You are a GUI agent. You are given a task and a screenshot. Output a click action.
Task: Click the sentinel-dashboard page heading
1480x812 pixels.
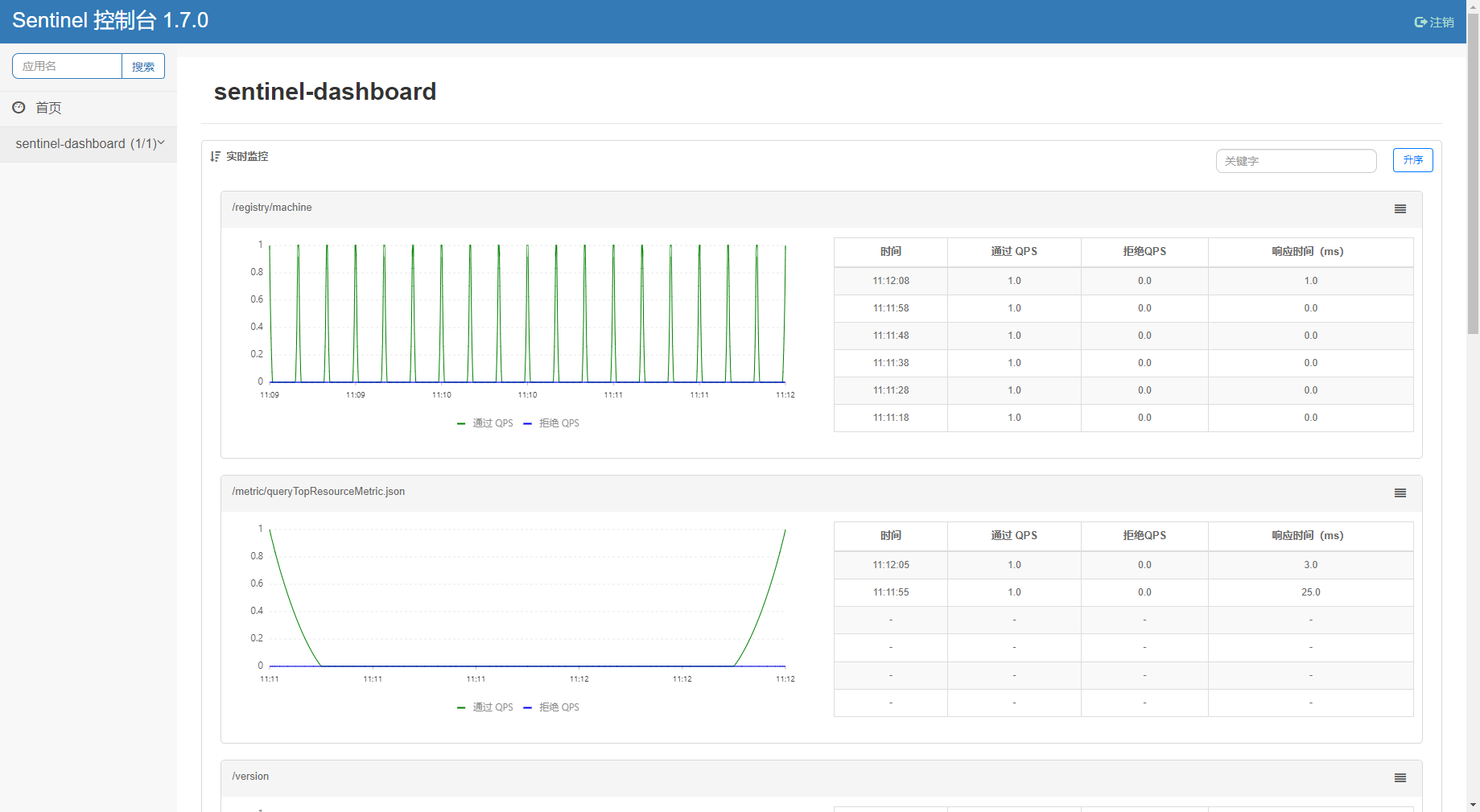coord(325,92)
